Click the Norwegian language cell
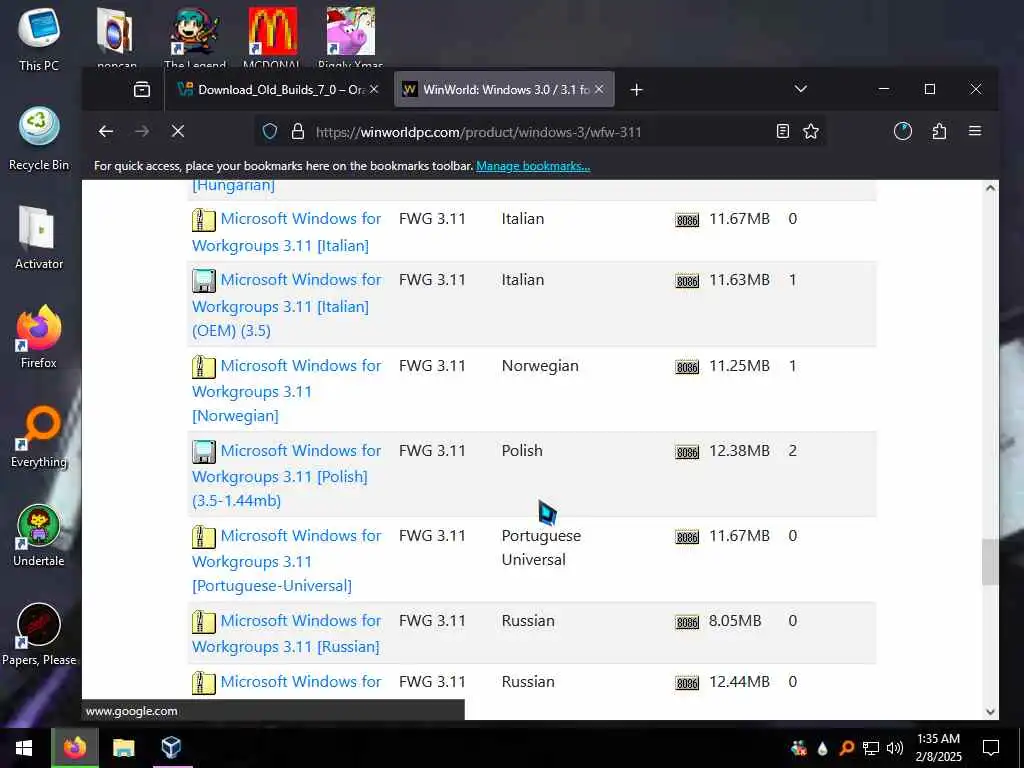1024x768 pixels. click(540, 366)
